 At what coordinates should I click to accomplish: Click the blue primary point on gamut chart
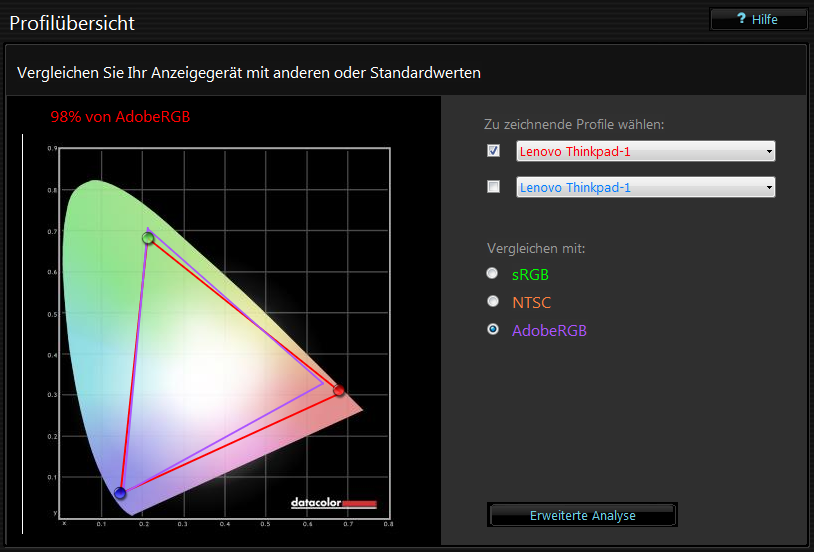[x=120, y=492]
